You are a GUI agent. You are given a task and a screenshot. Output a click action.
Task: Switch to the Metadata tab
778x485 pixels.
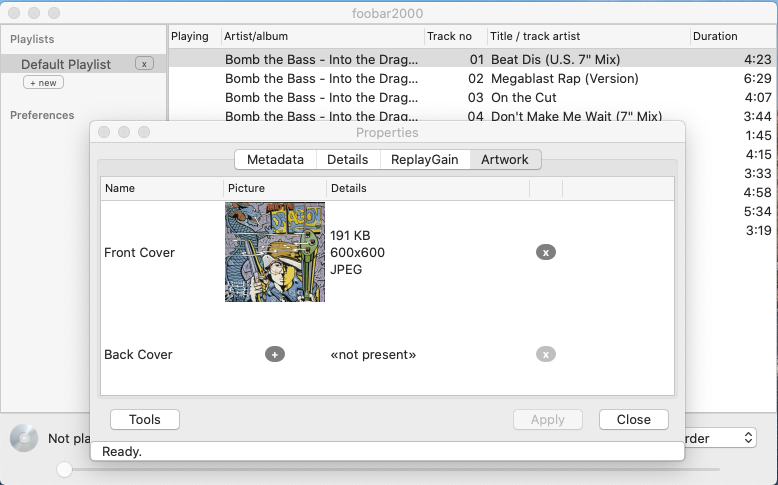[275, 159]
